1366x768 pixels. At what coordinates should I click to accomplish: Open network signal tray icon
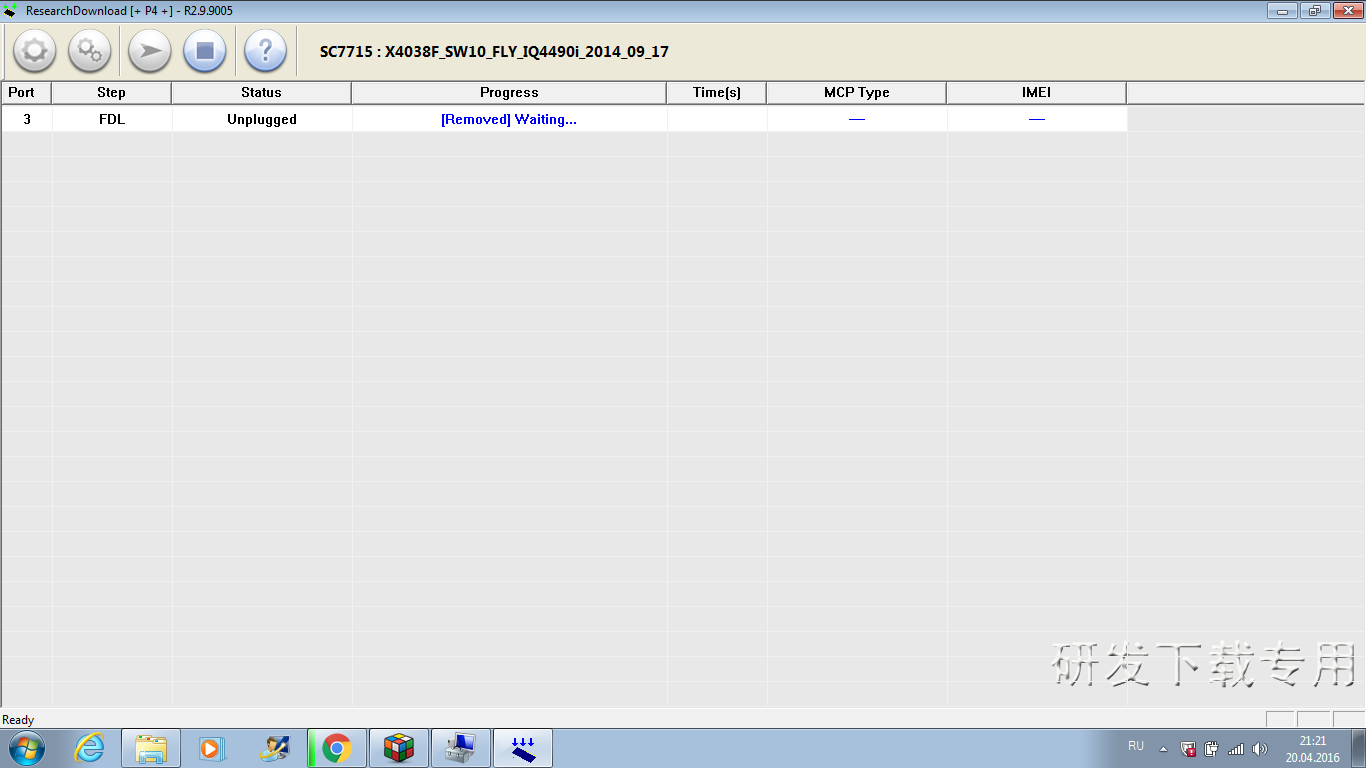click(x=1236, y=748)
